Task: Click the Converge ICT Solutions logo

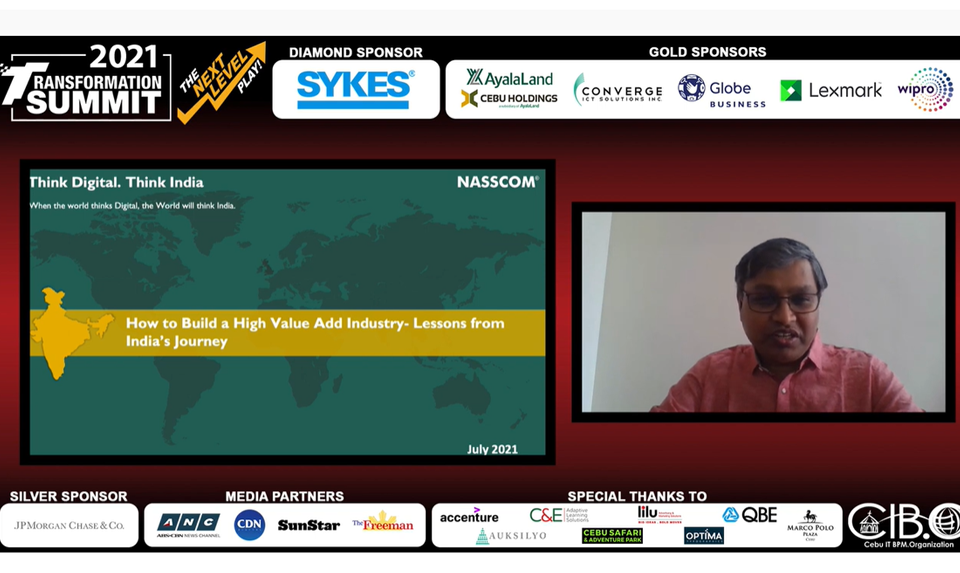Action: tap(618, 90)
